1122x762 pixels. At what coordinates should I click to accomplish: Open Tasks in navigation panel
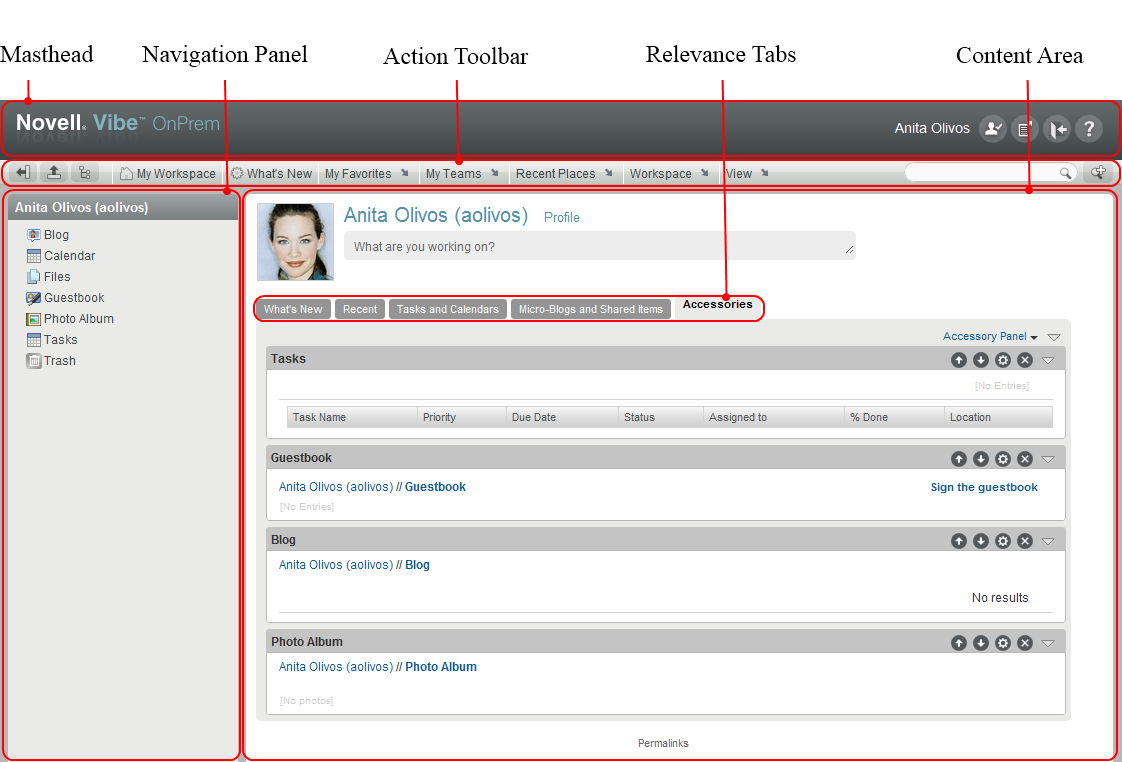52,340
